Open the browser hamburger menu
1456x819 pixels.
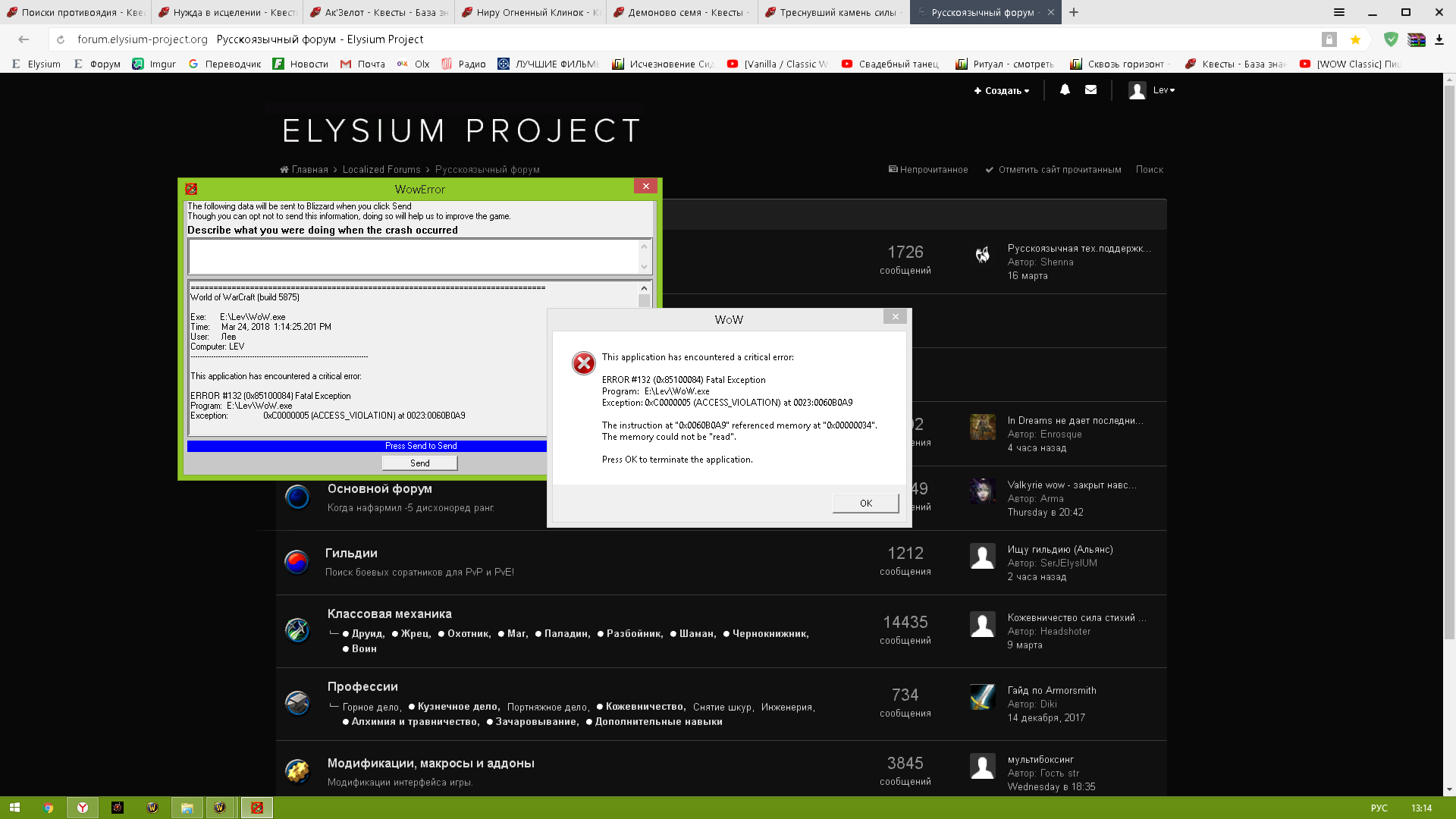pyautogui.click(x=1339, y=12)
